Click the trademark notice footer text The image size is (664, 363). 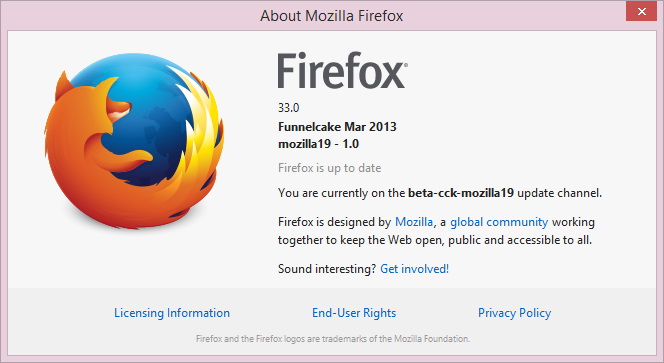point(333,339)
